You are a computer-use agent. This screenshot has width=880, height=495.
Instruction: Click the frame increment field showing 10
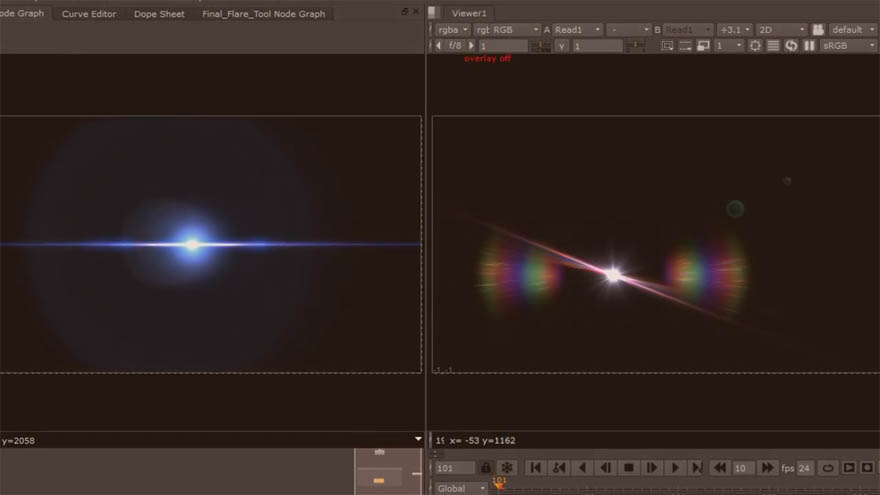click(x=742, y=468)
